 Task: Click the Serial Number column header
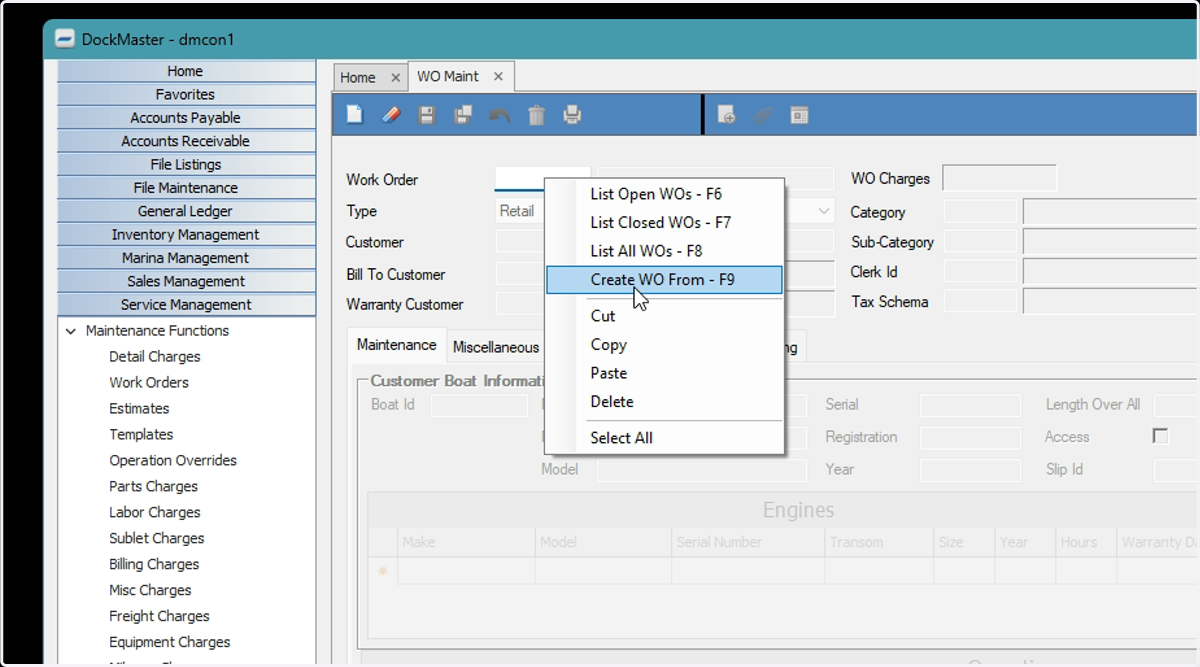pos(747,542)
